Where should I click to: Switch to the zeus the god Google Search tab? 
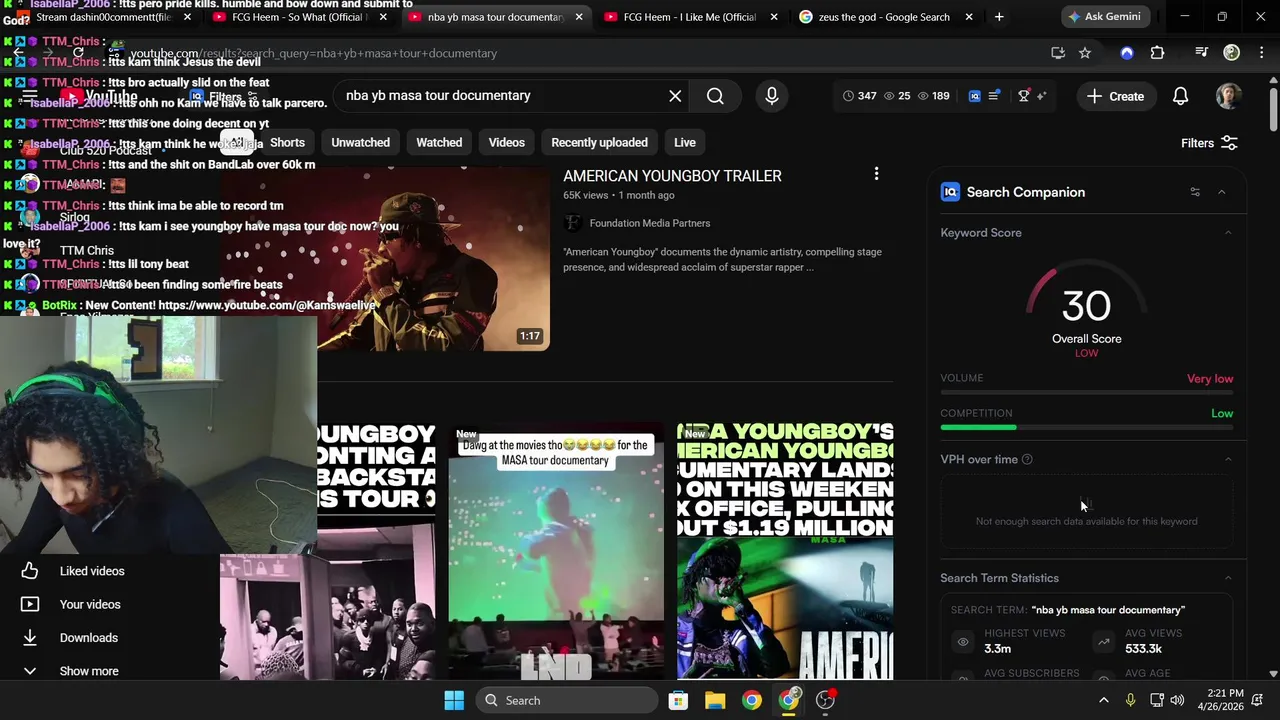(884, 17)
